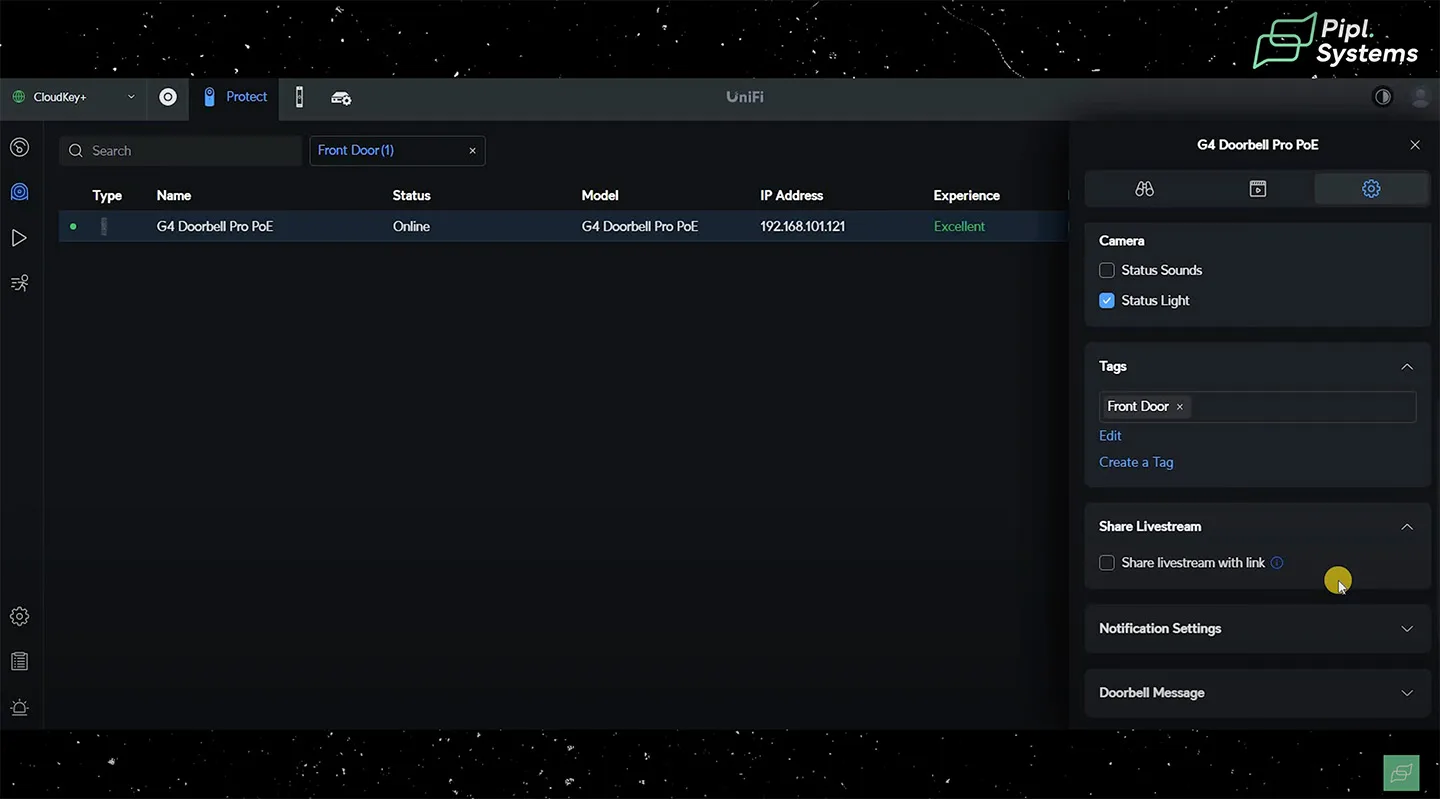Screen dimensions: 1440x799
Task: Sort by the IP Address column header
Action: (x=791, y=196)
